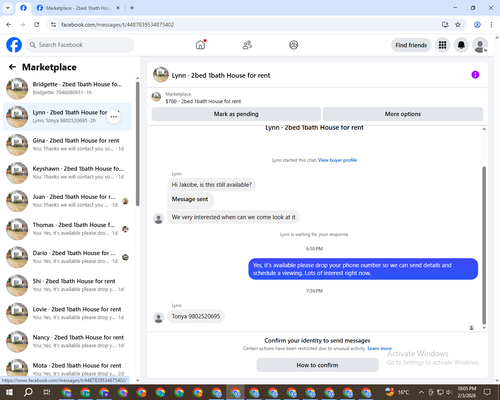Click the browser reload icon
The height and width of the screenshot is (400, 500).
tap(37, 25)
